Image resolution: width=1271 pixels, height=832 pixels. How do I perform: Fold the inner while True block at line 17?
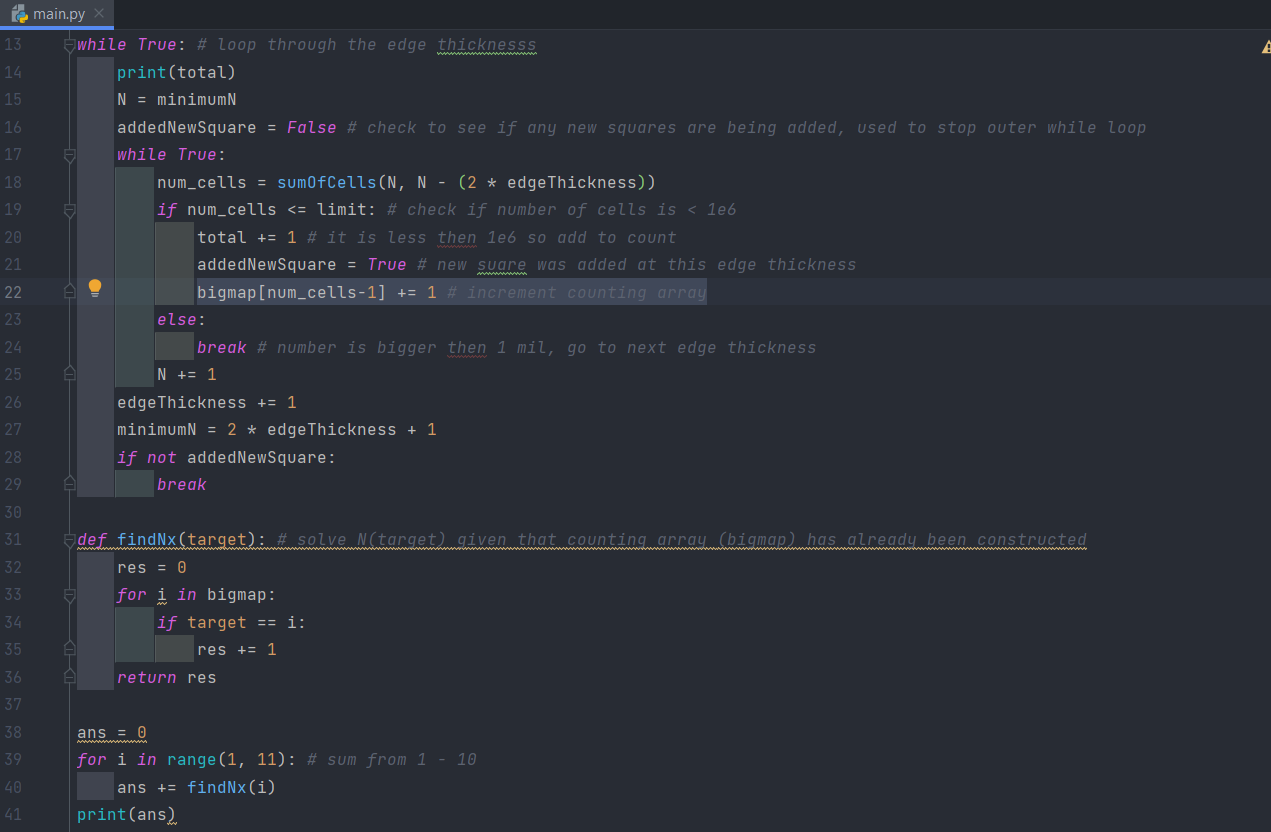click(69, 155)
